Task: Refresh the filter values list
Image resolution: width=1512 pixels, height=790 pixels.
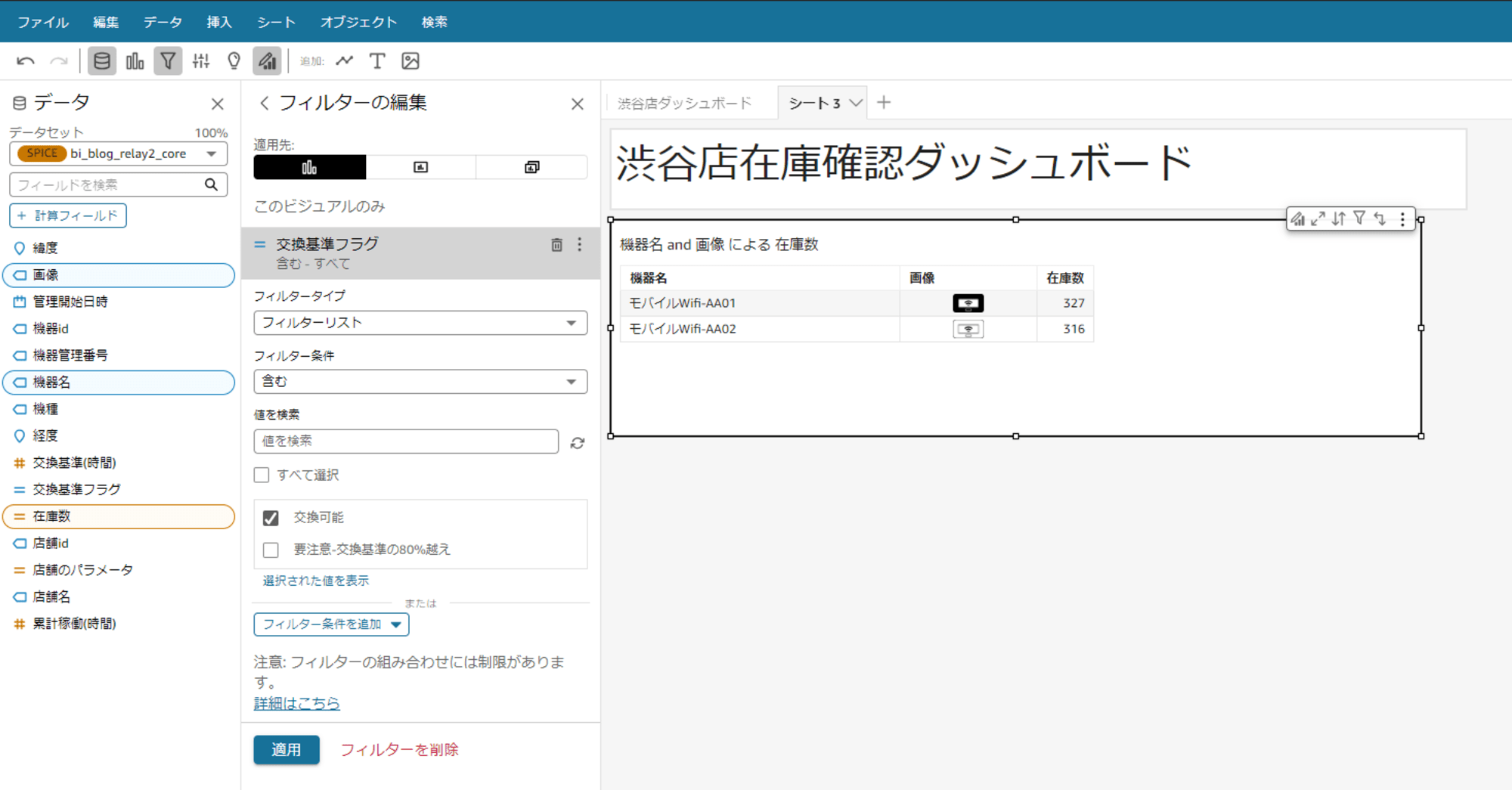Action: pyautogui.click(x=578, y=443)
